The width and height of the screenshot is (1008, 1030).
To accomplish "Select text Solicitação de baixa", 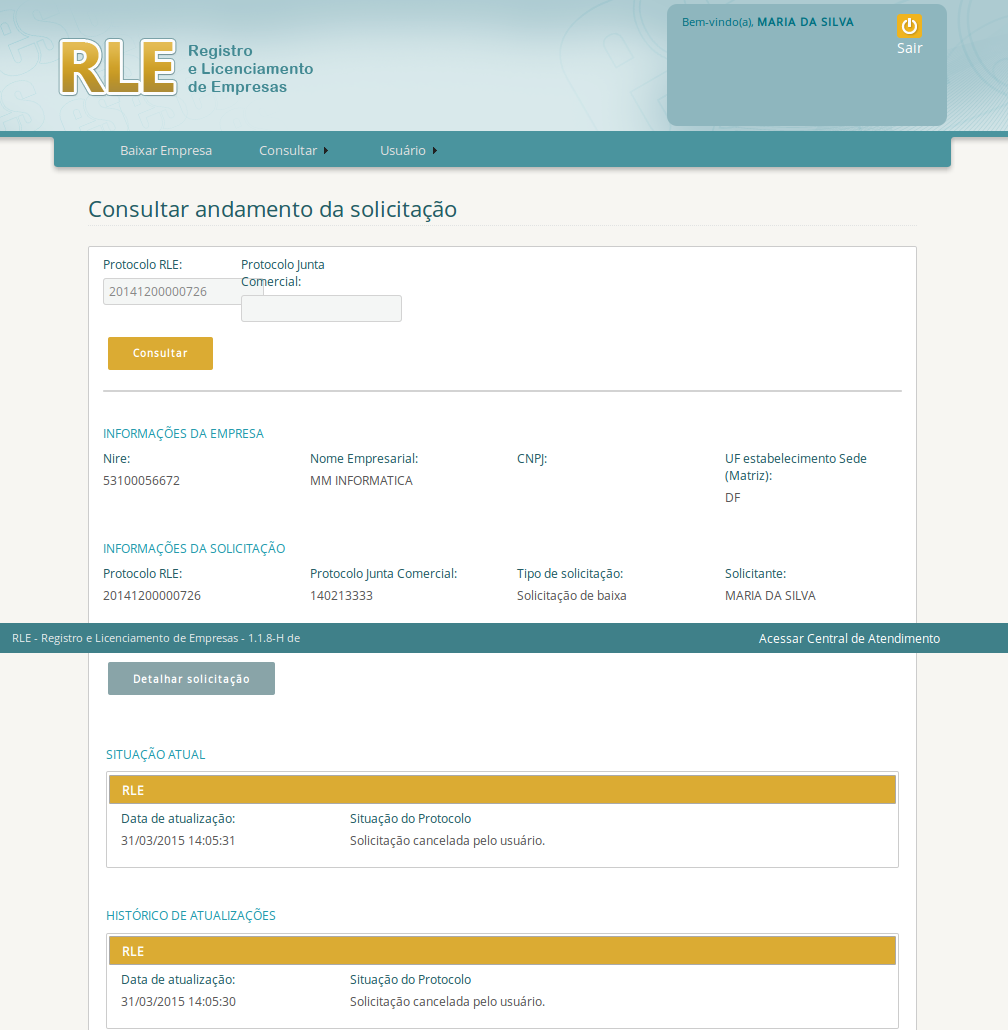I will [571, 596].
